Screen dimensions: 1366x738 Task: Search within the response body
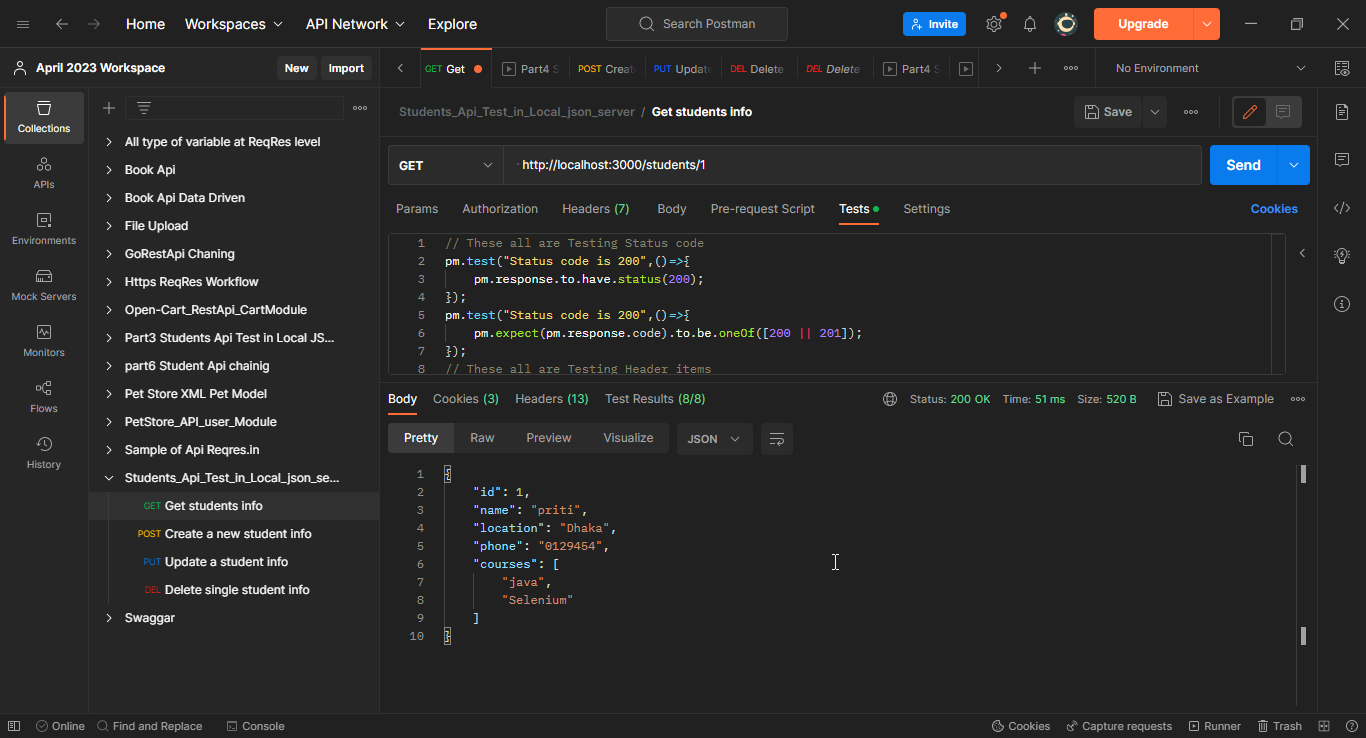(x=1286, y=438)
